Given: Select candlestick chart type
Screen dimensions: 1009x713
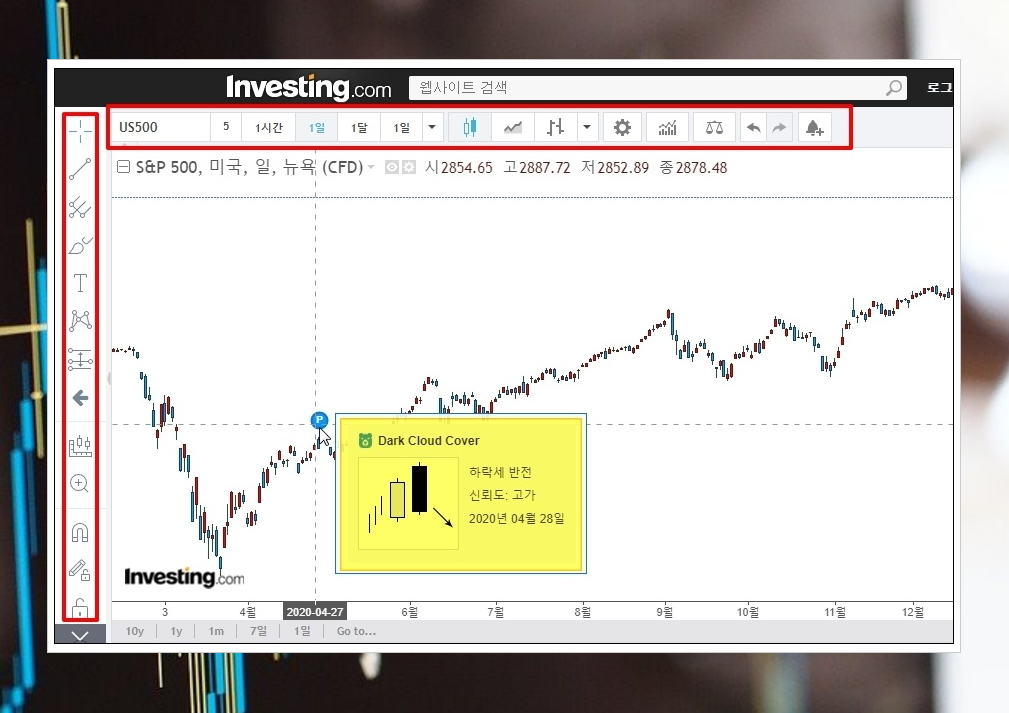Looking at the screenshot, I should tap(470, 127).
